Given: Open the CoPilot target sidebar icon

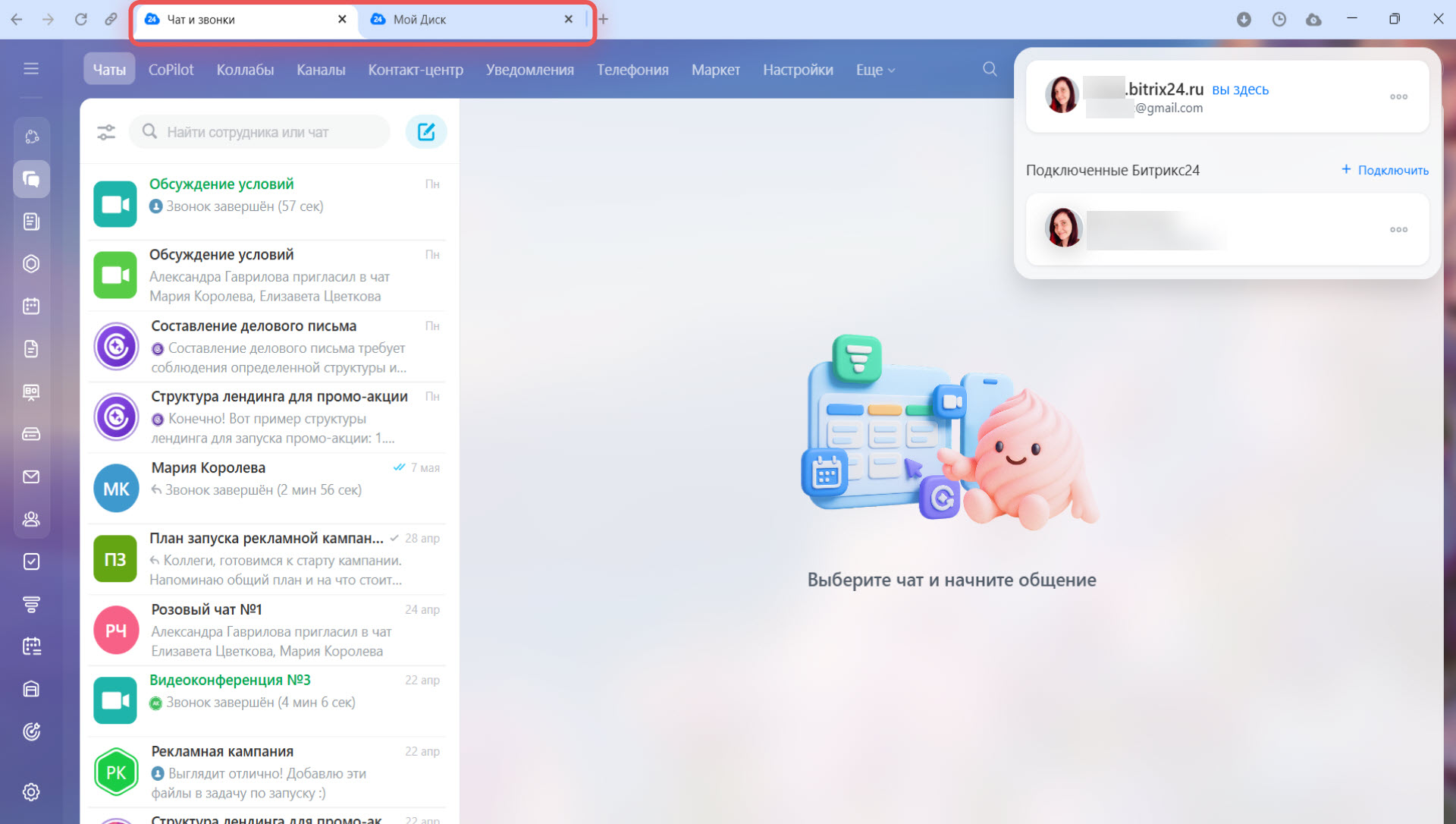Looking at the screenshot, I should (31, 731).
